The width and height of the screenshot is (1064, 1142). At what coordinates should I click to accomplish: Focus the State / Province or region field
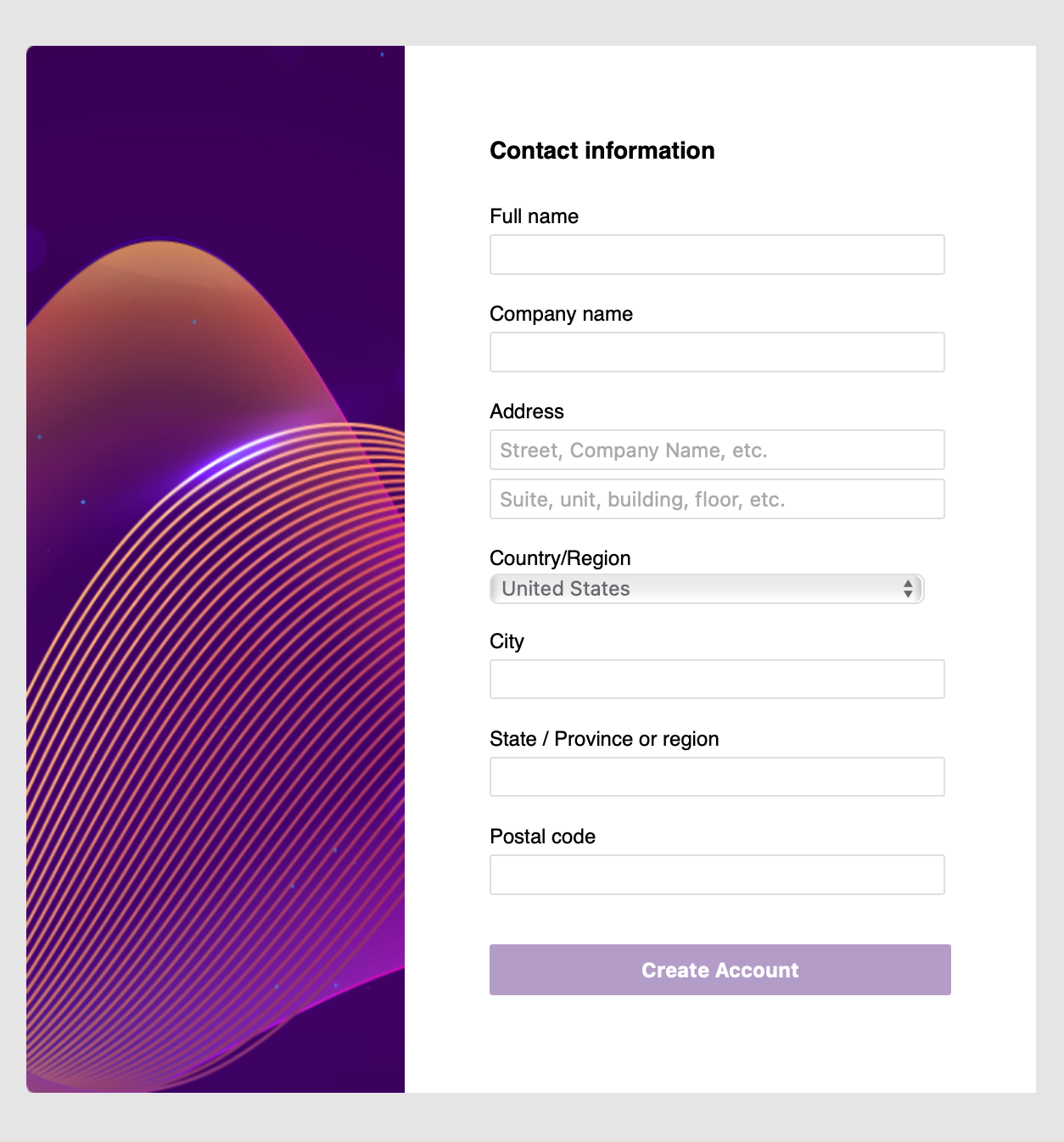(x=717, y=777)
